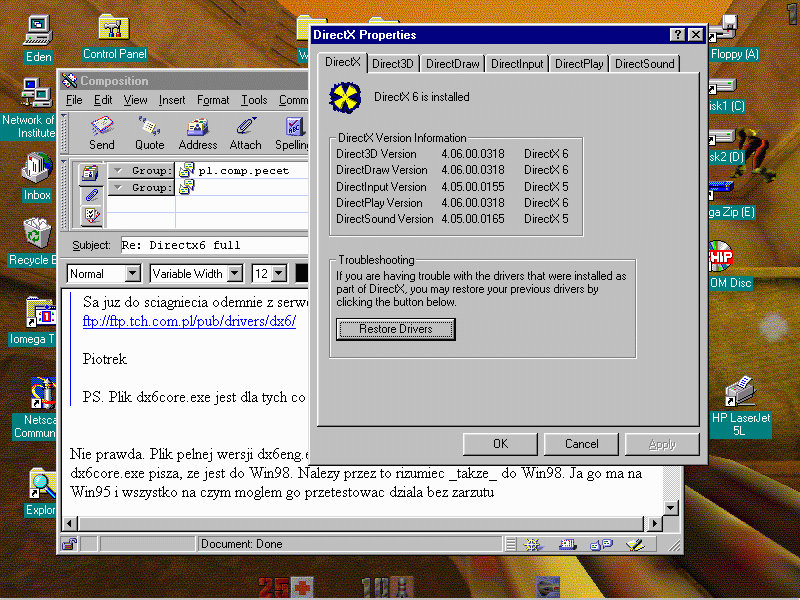Open the Edit menu in Composition
Viewport: 800px width, 600px height.
point(103,100)
